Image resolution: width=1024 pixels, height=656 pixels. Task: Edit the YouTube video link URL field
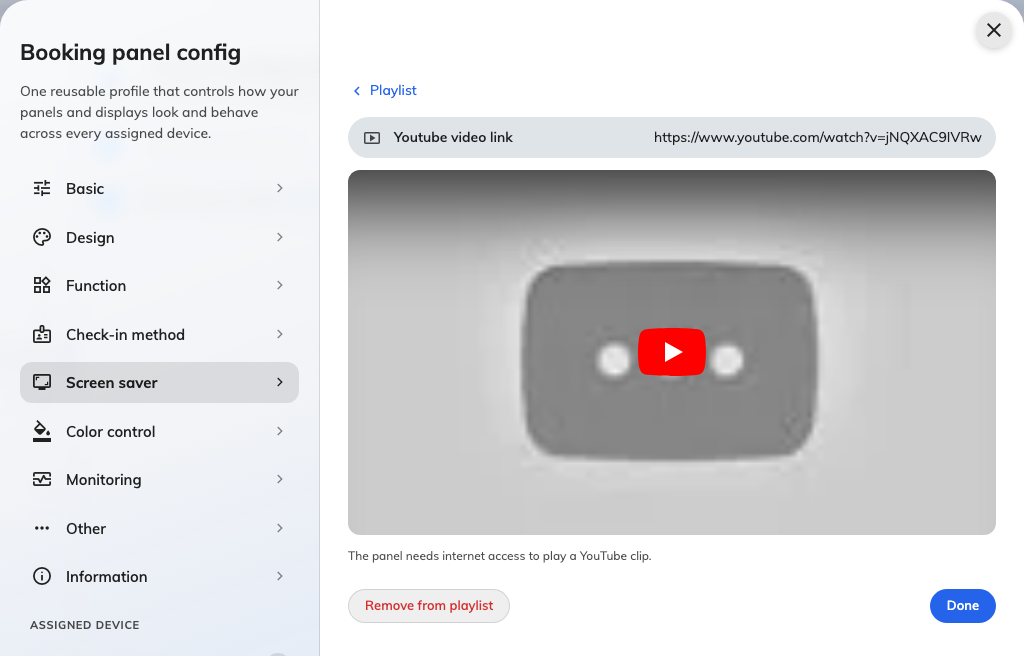click(x=818, y=137)
